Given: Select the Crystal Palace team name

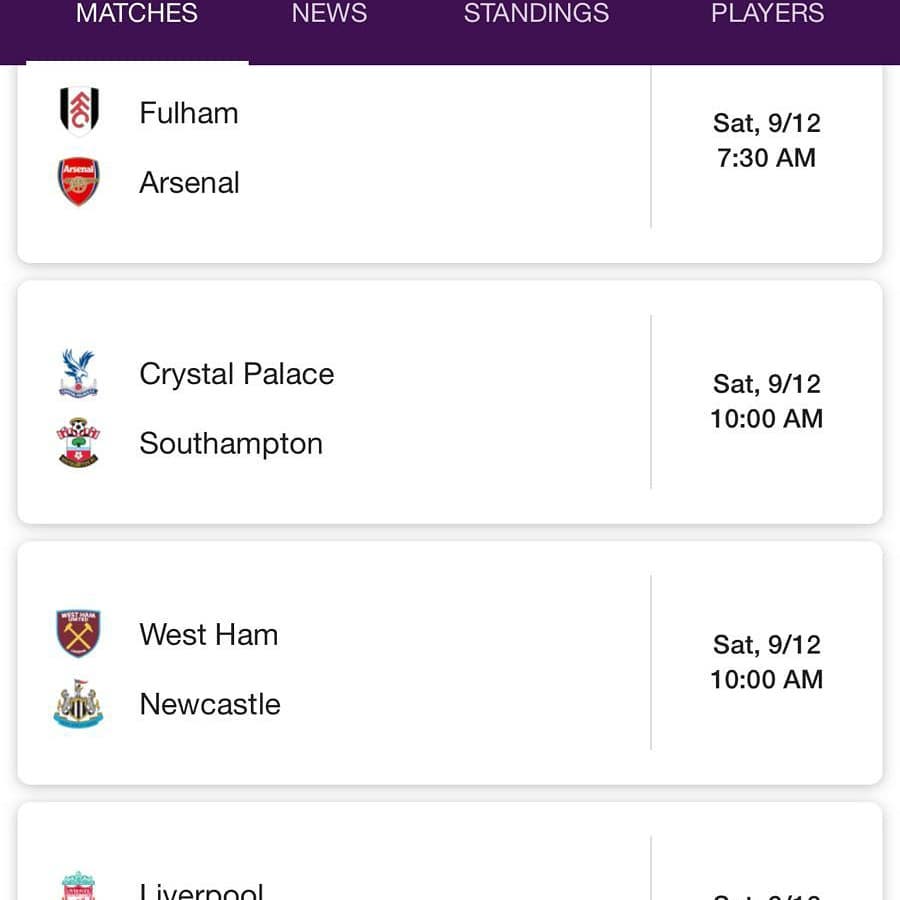Looking at the screenshot, I should point(236,374).
